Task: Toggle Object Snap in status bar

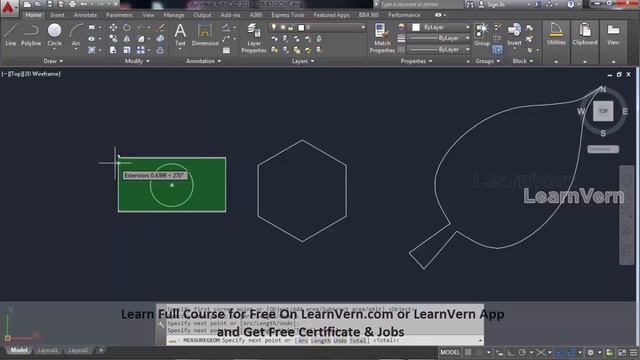Action: tap(571, 352)
